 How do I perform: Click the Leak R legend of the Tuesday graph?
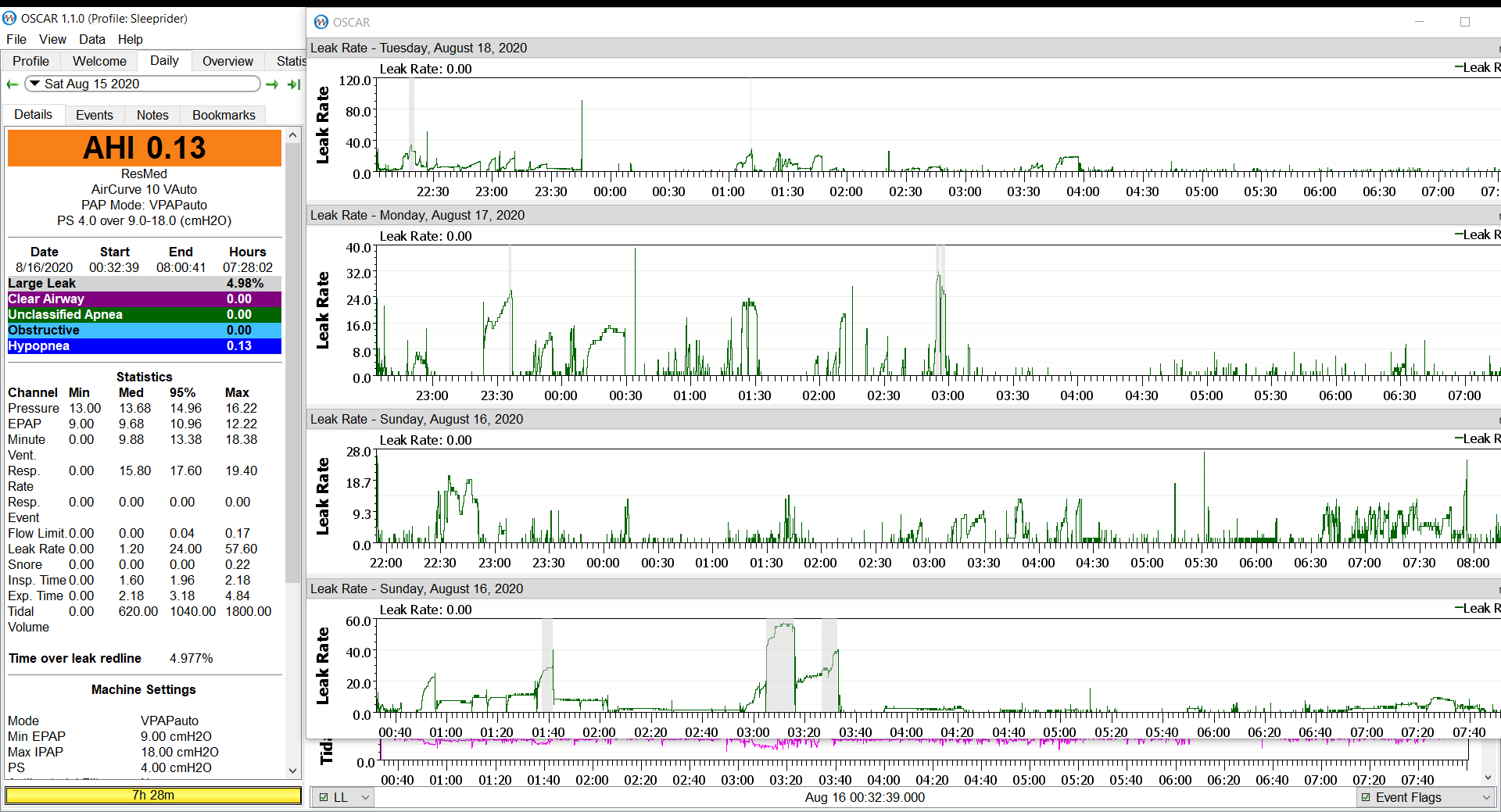pos(1477,67)
